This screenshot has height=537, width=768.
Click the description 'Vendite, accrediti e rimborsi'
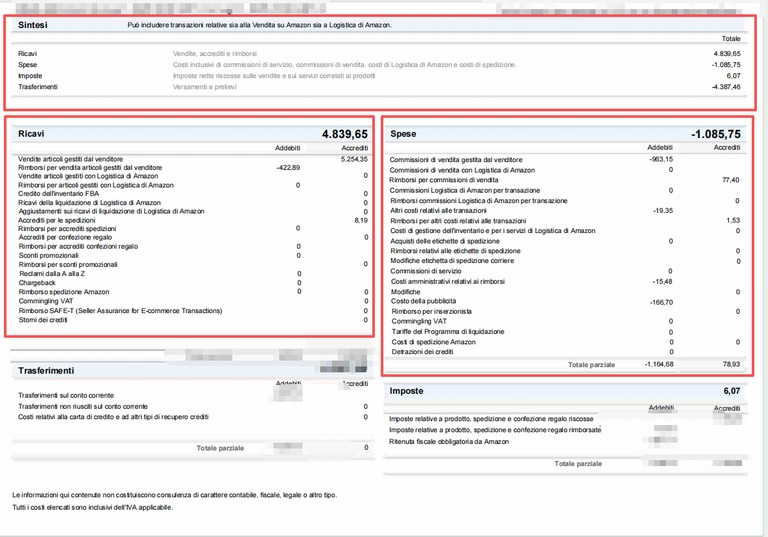tap(215, 54)
